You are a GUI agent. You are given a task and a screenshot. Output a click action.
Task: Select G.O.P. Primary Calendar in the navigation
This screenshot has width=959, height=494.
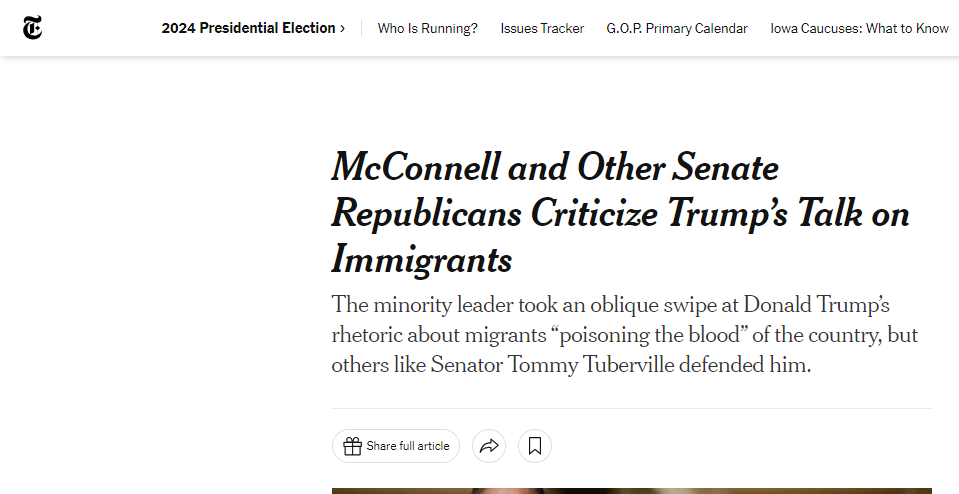point(677,28)
